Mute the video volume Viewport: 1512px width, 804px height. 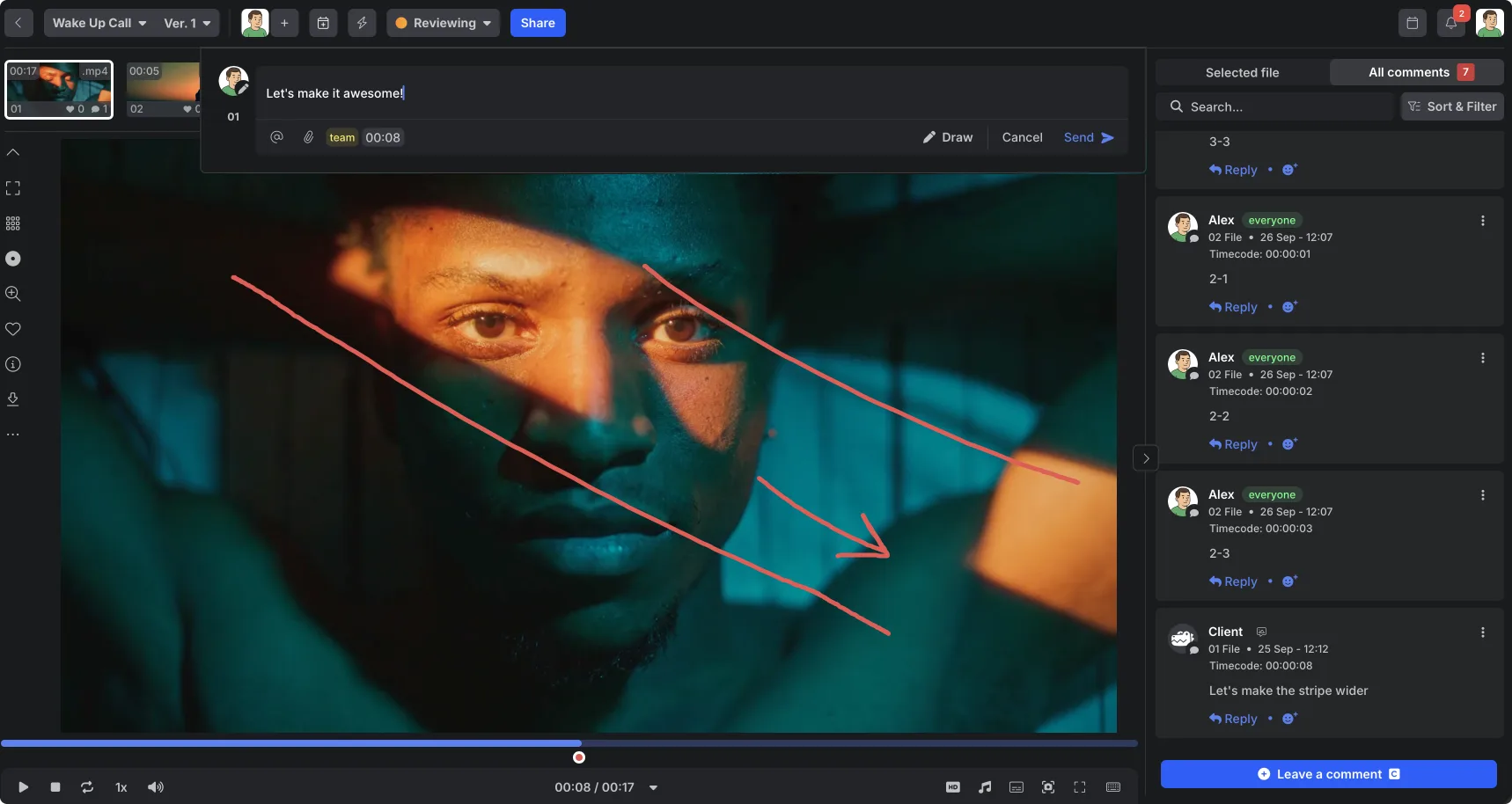[x=156, y=787]
